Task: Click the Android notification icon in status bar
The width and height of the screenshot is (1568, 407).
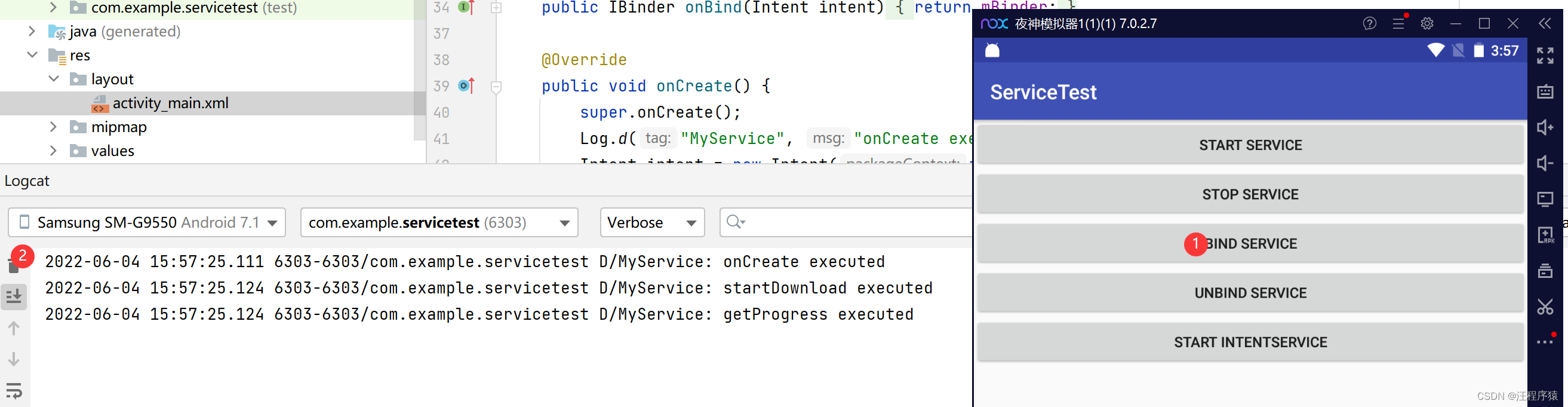Action: click(x=992, y=51)
